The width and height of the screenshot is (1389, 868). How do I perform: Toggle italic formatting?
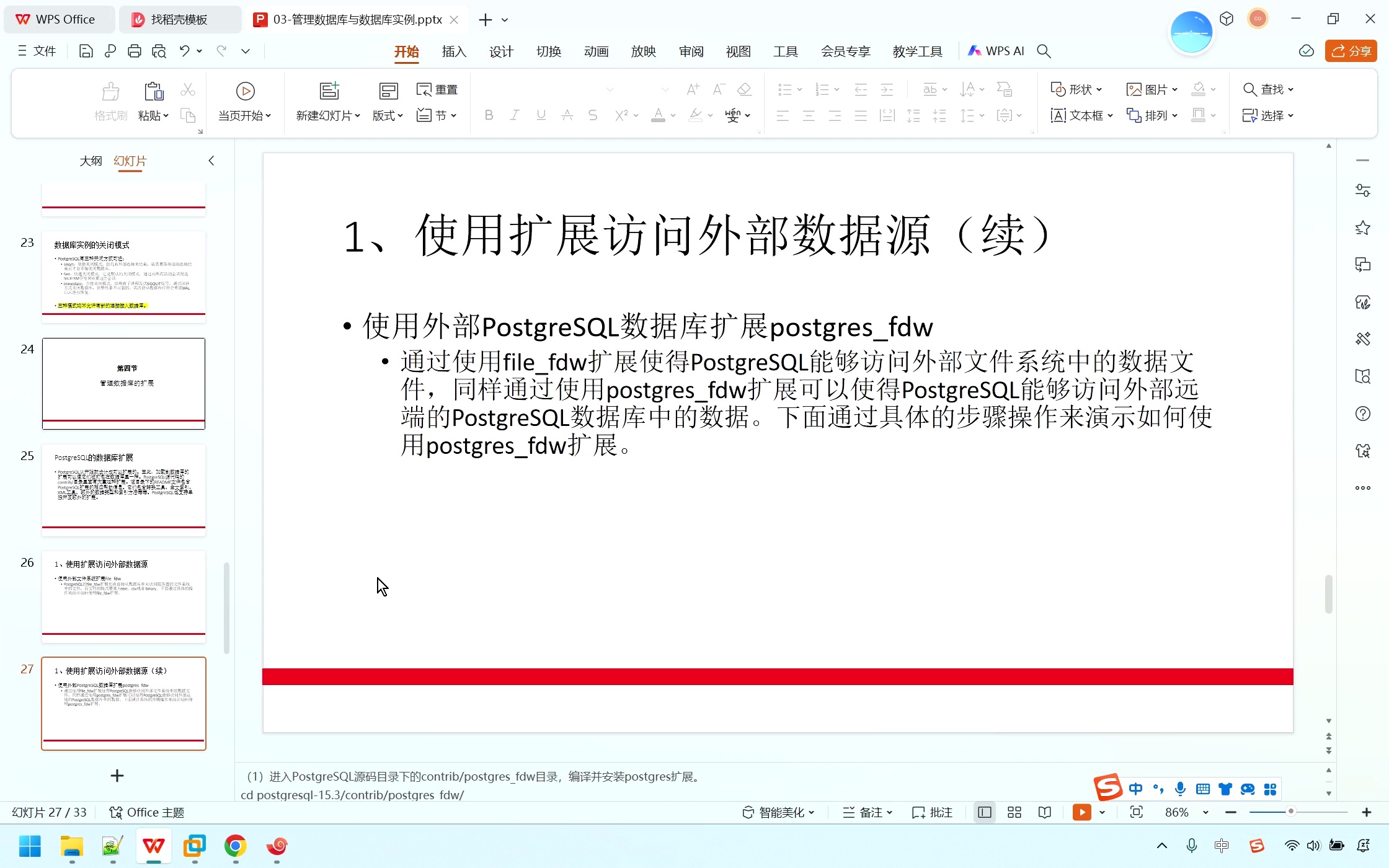tap(515, 115)
